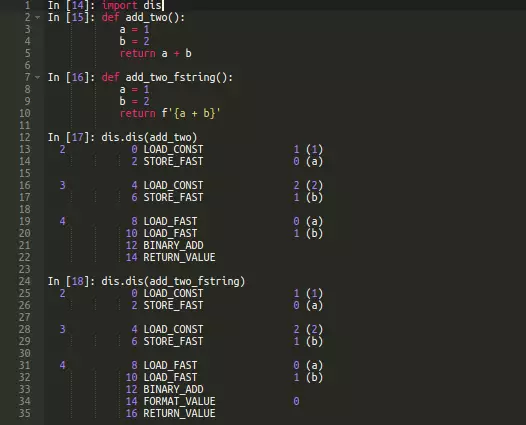The width and height of the screenshot is (526, 425).
Task: Click the '(2)' constant on line 28
Action: click(x=314, y=329)
